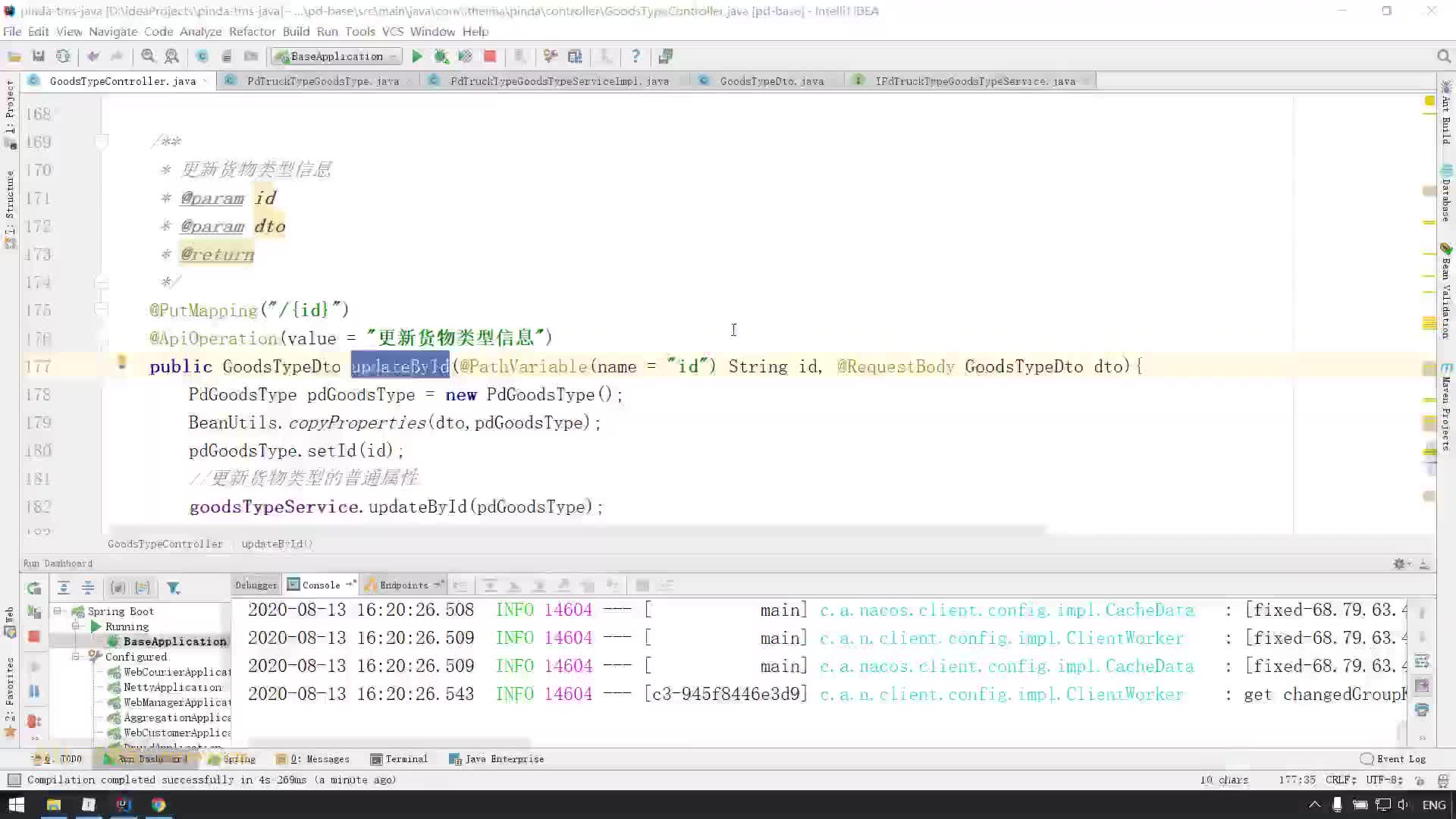Open the CRLF line separator dropdown
Screen dimensions: 1456x819
(x=1341, y=780)
